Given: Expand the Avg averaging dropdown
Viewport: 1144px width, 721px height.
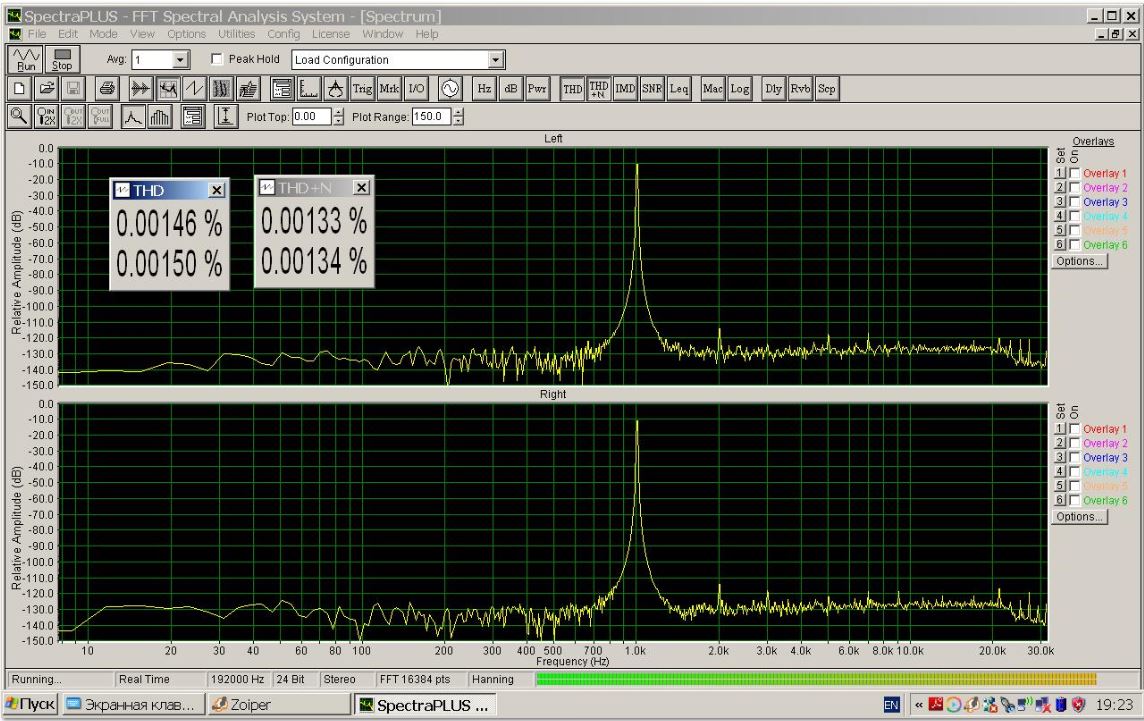Looking at the screenshot, I should (180, 60).
